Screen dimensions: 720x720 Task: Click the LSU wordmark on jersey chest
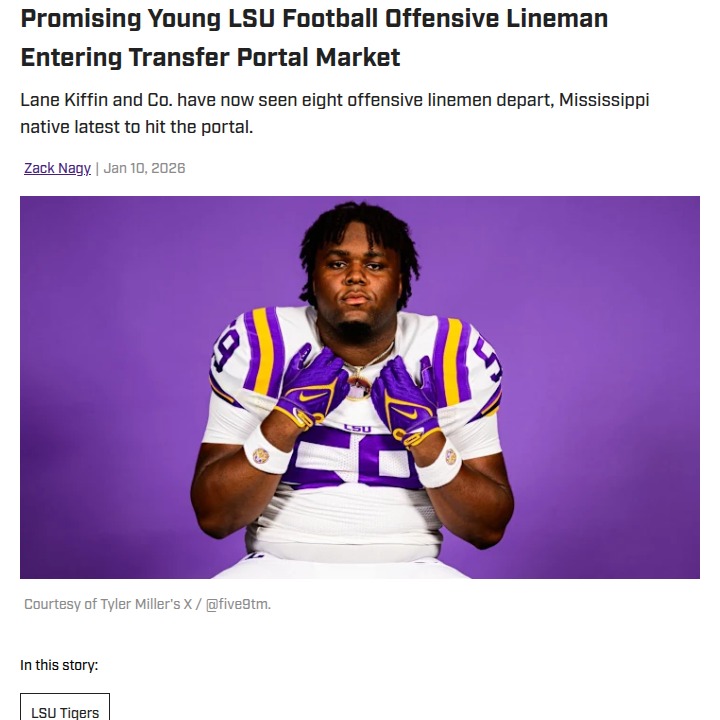(357, 428)
